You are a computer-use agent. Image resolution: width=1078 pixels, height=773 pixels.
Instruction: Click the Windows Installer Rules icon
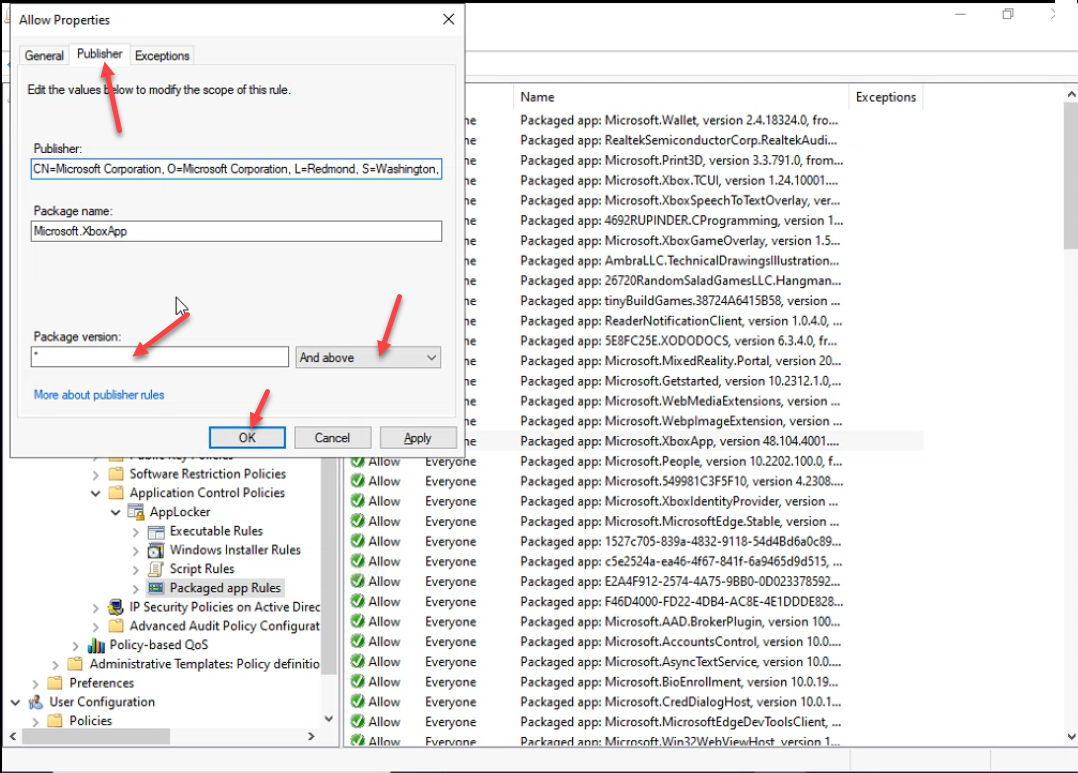(156, 550)
